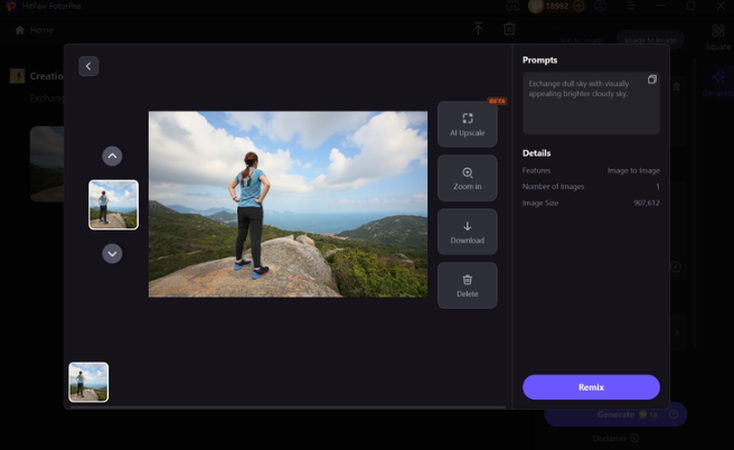The width and height of the screenshot is (734, 450).
Task: Click the back arrow in the preview dialog
Action: [88, 66]
